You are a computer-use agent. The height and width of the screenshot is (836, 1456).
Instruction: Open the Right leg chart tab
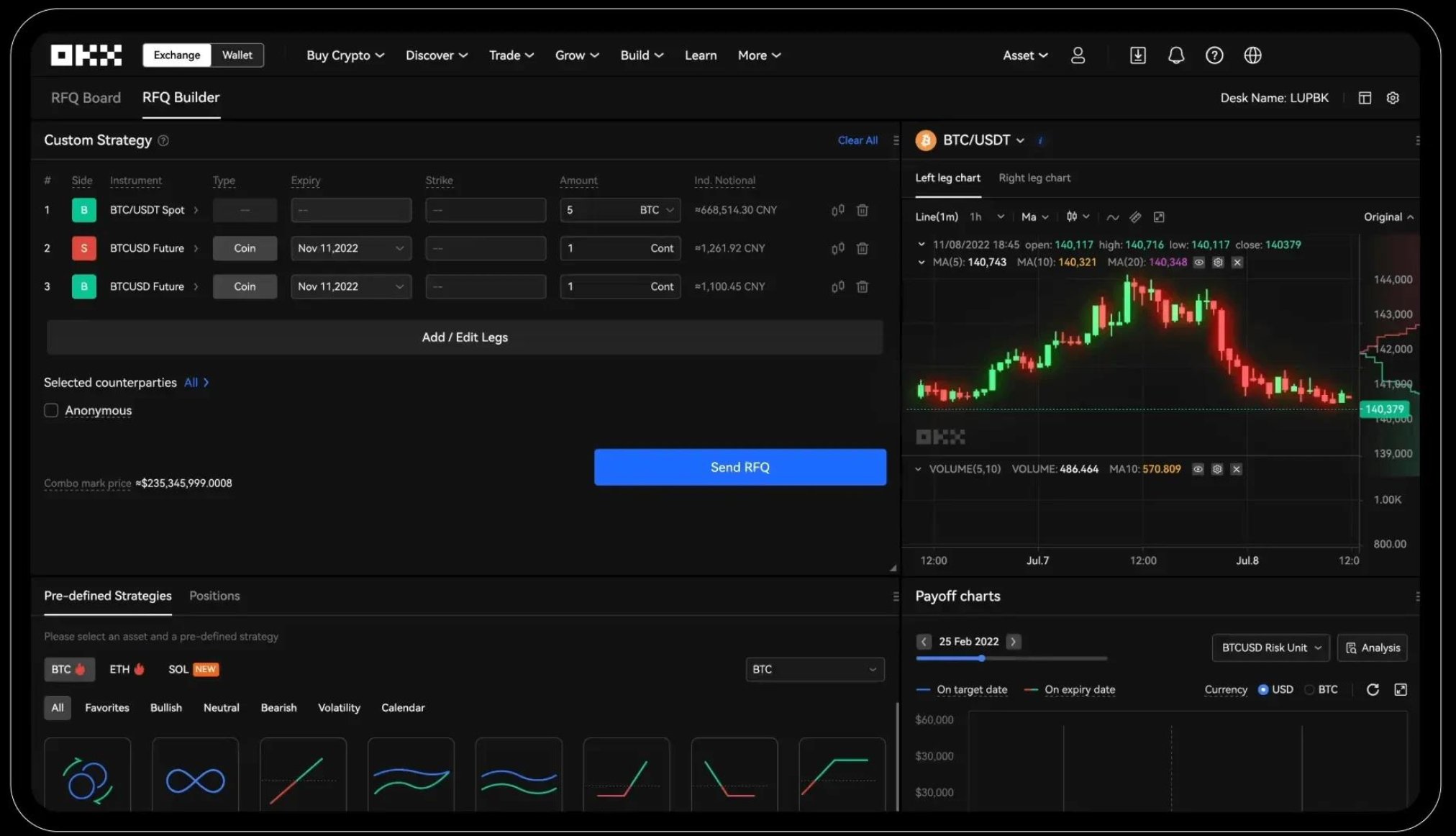click(1034, 178)
